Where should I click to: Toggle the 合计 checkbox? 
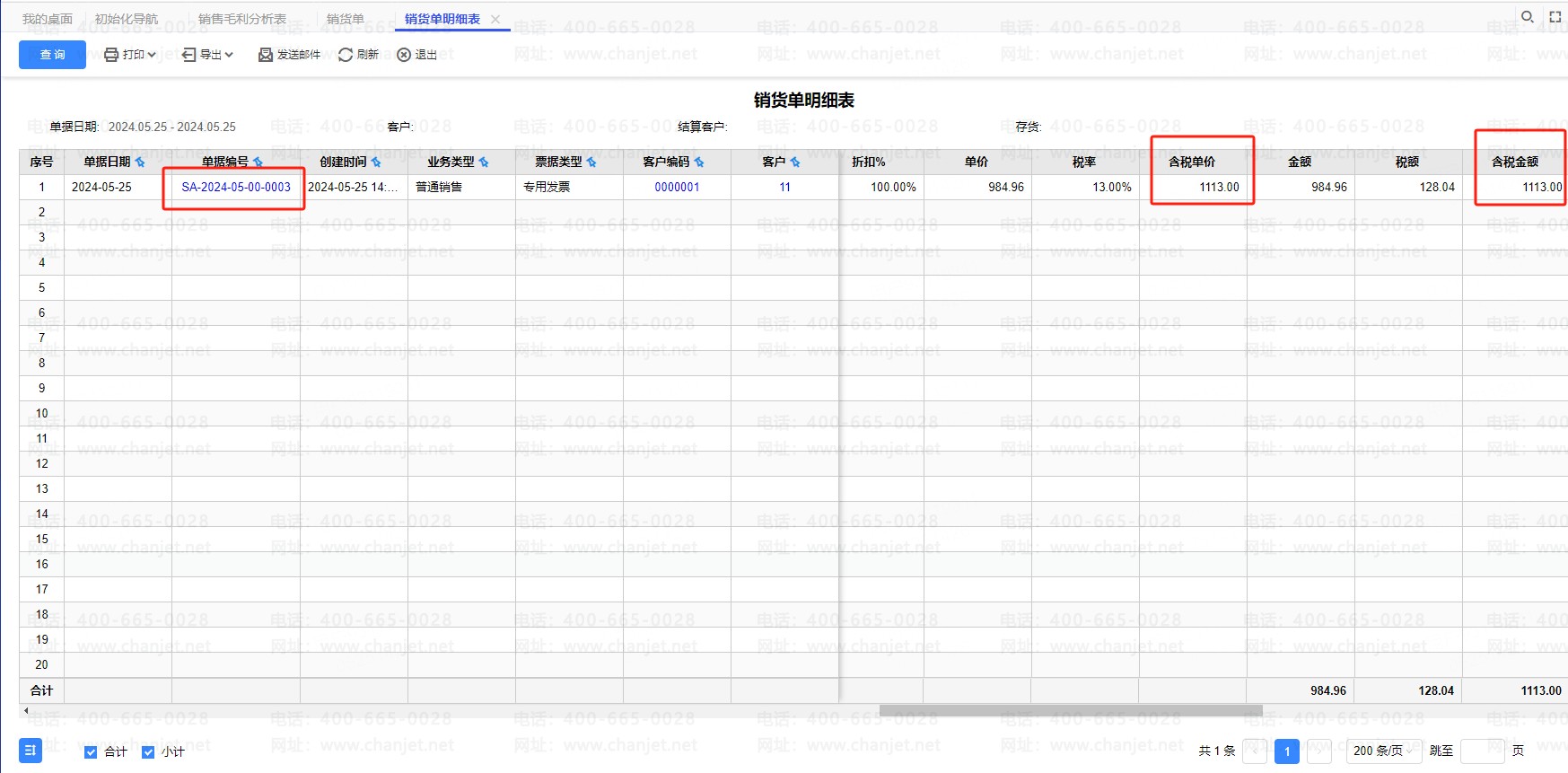[91, 752]
